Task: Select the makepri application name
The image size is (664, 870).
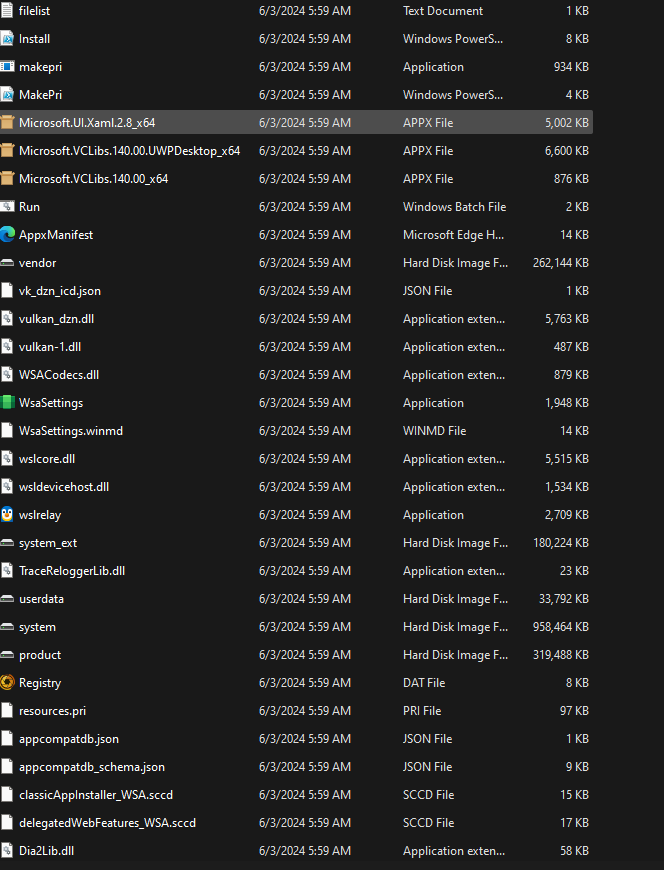Action: point(40,67)
